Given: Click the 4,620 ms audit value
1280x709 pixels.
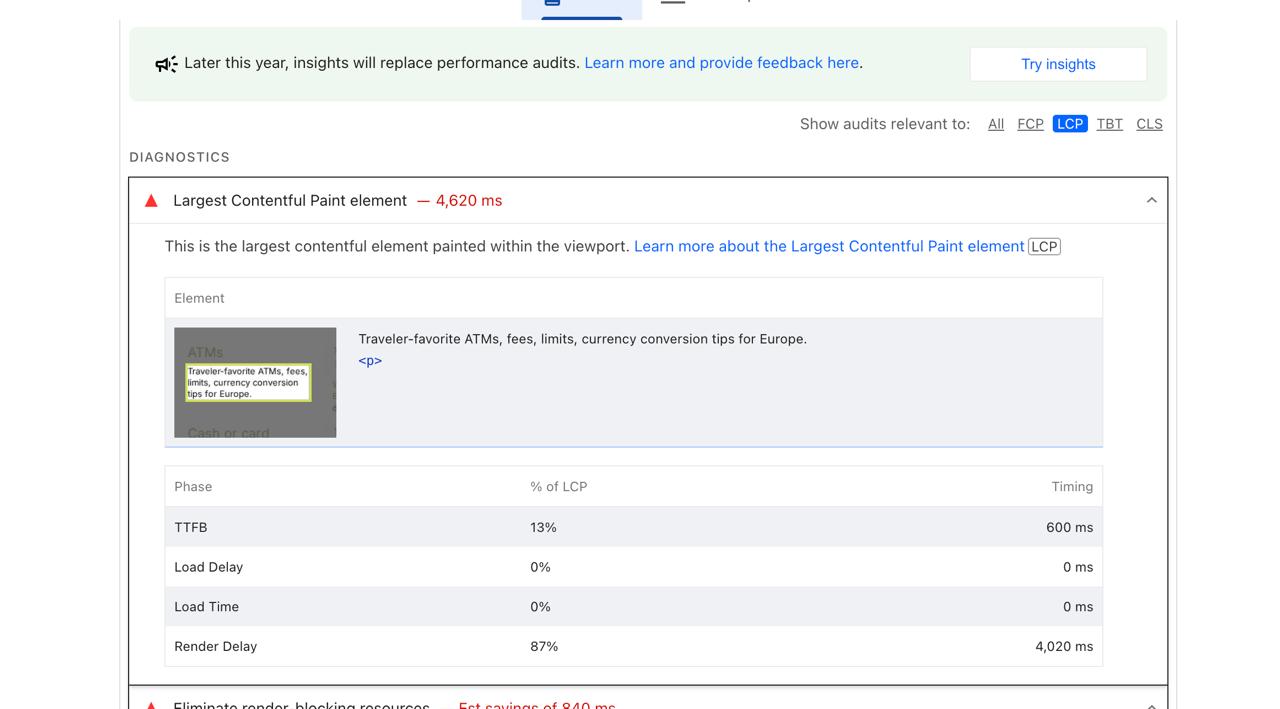Looking at the screenshot, I should coord(469,201).
